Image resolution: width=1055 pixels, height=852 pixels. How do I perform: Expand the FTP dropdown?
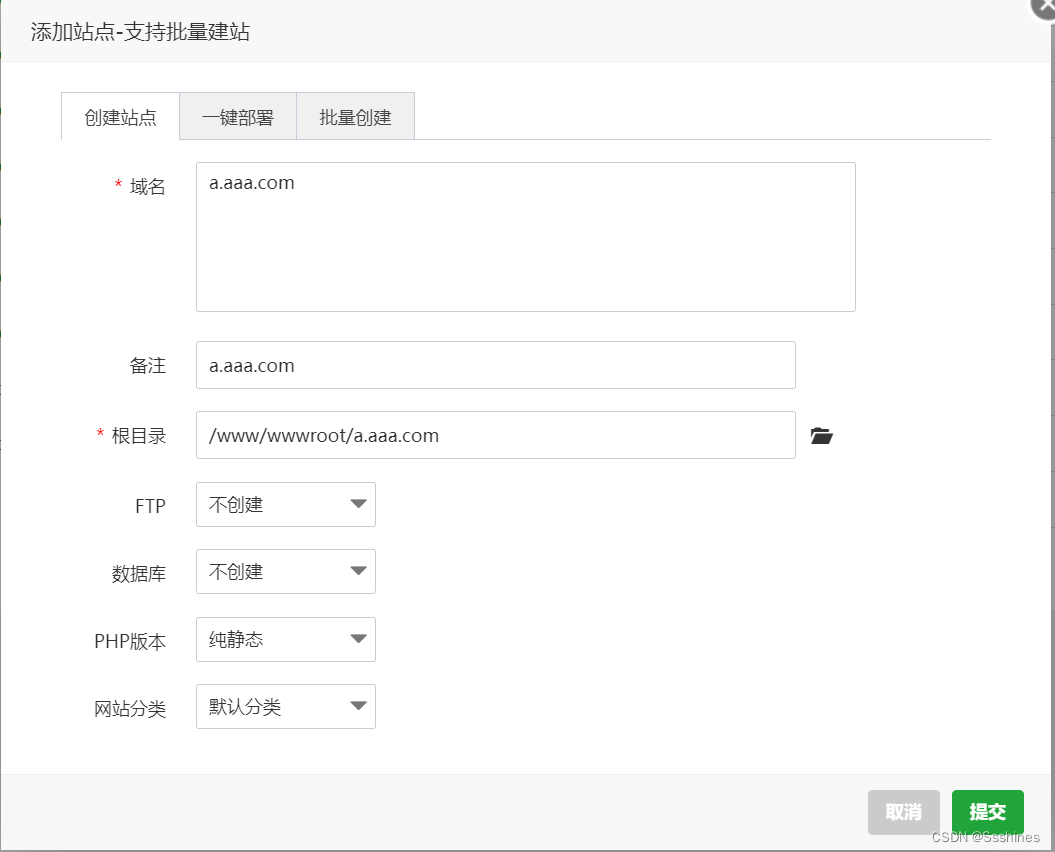pos(286,505)
